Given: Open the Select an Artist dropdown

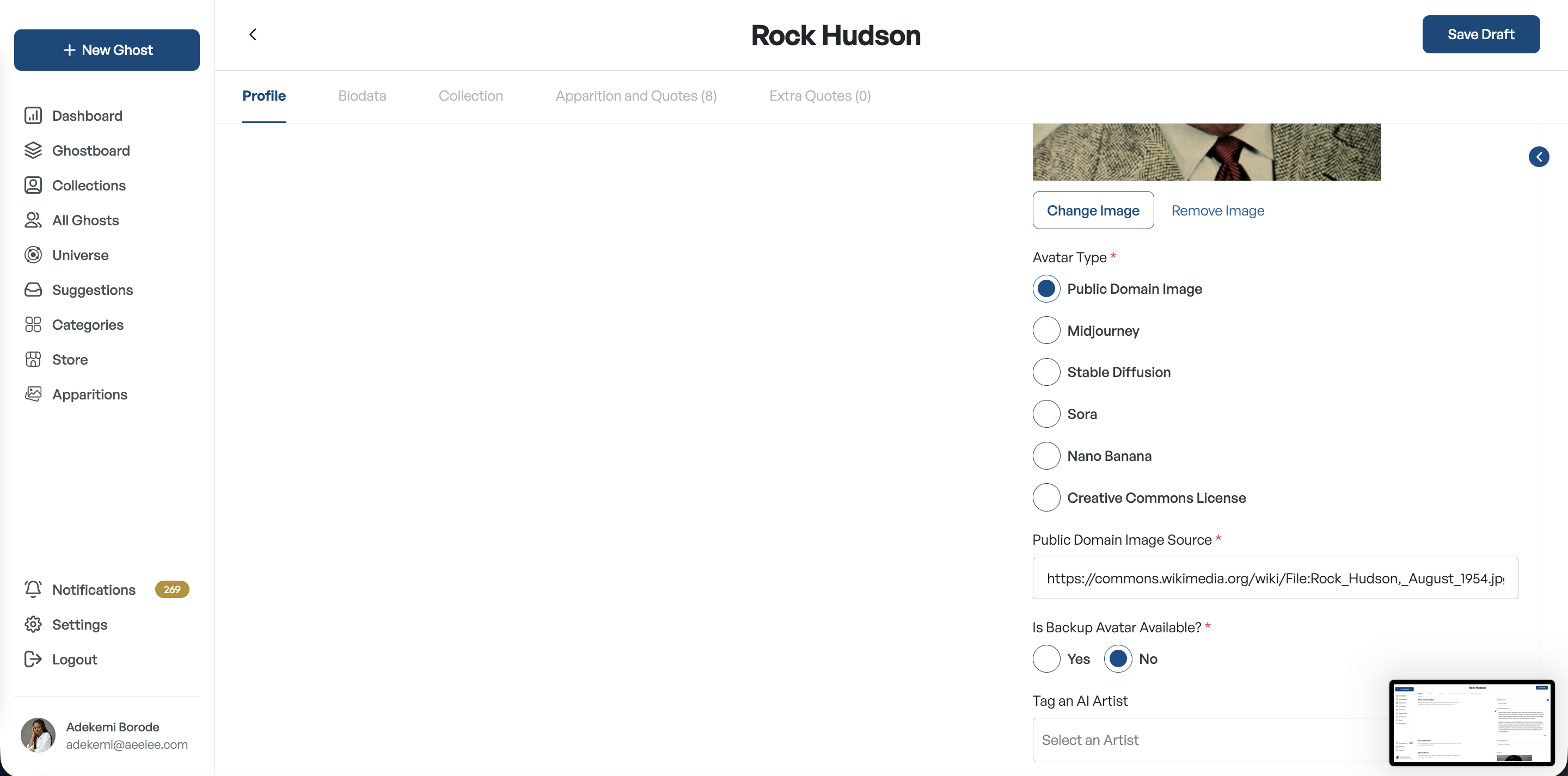Looking at the screenshot, I should coord(1275,740).
